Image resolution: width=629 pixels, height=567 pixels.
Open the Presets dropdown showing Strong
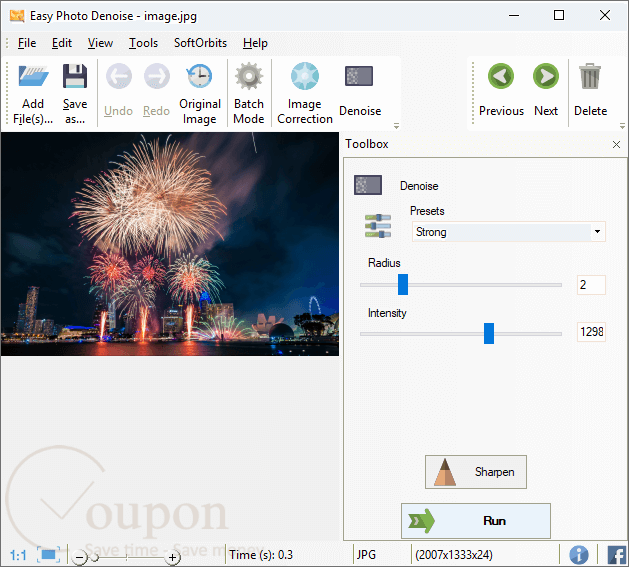tap(509, 232)
